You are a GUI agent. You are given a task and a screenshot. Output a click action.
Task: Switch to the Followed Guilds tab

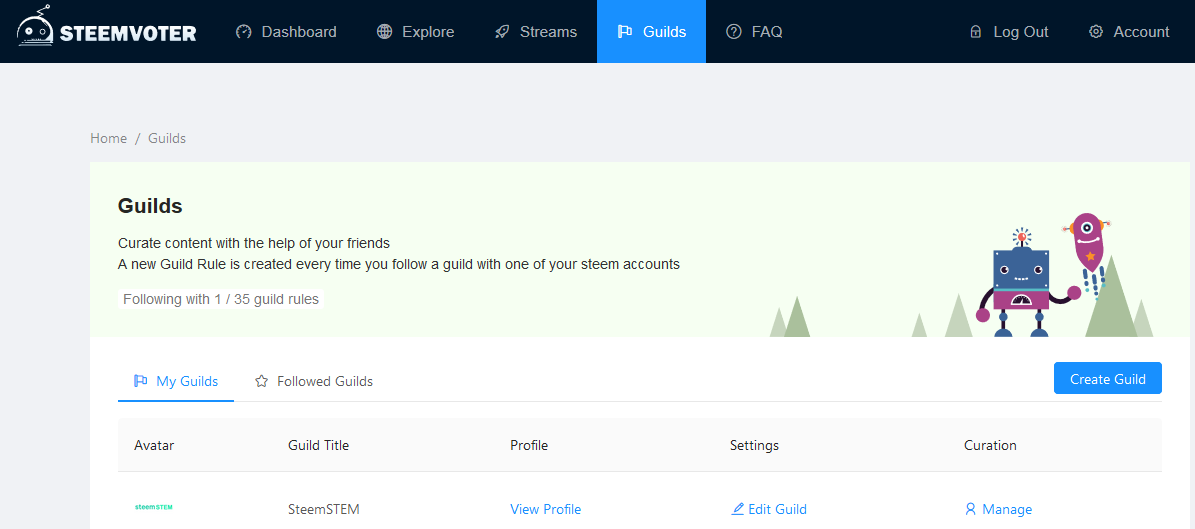coord(314,381)
